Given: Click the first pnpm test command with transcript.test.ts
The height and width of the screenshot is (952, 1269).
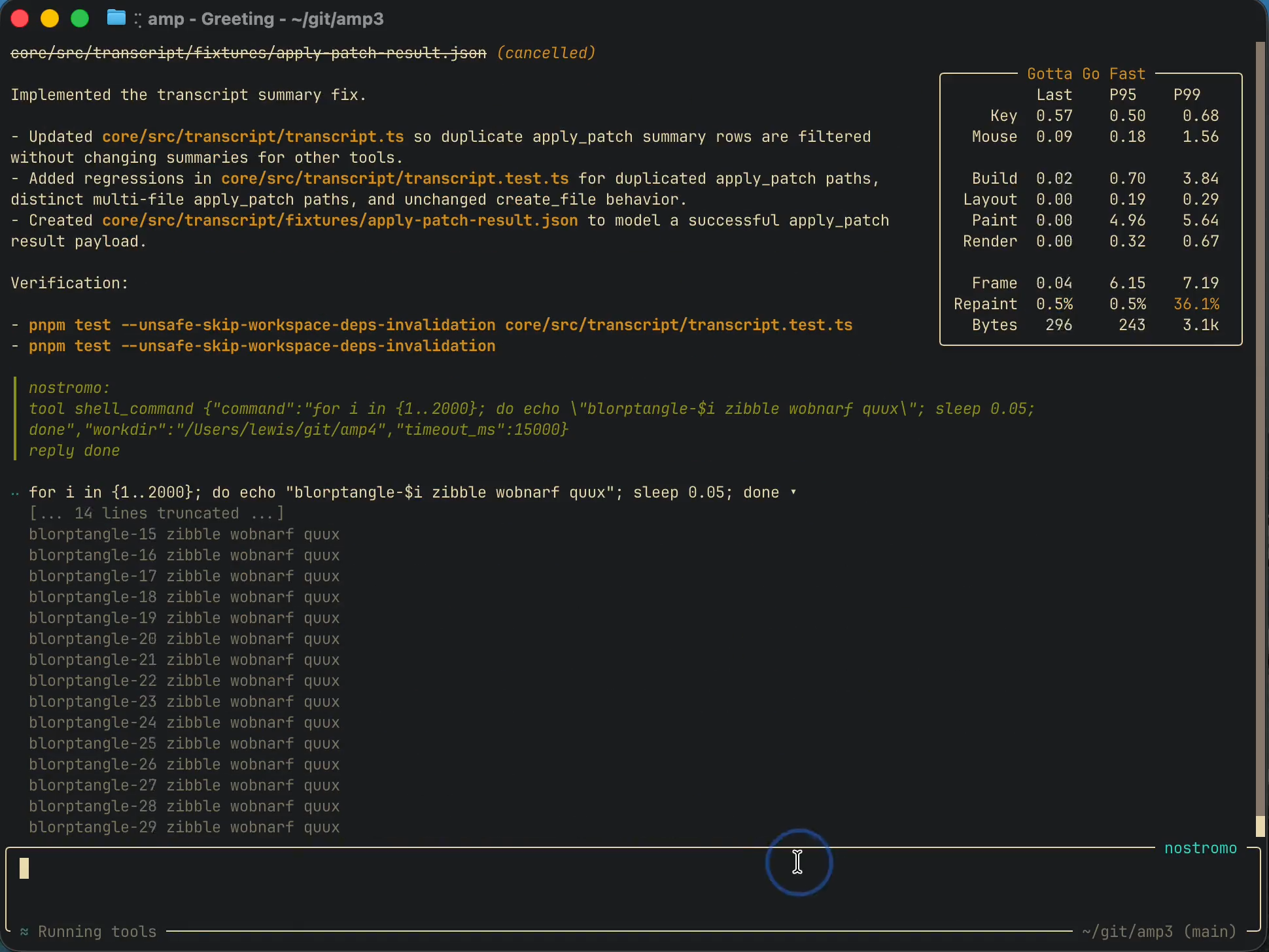Looking at the screenshot, I should (441, 325).
